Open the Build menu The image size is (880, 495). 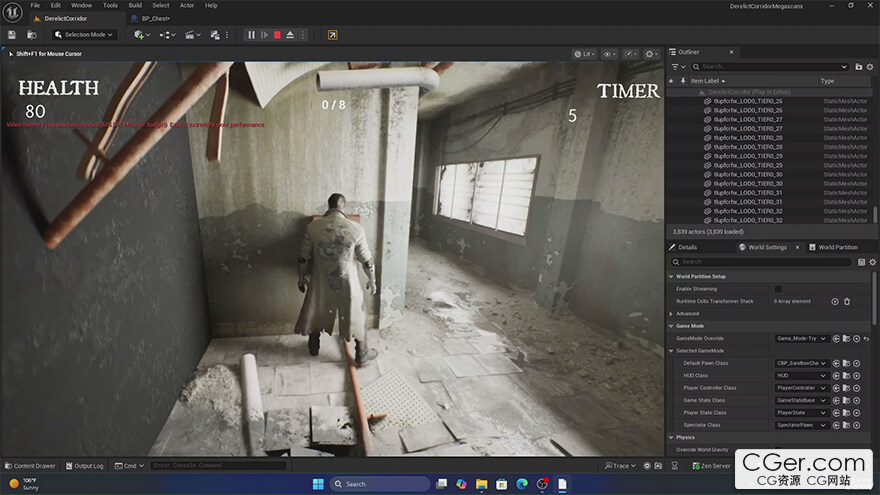[135, 5]
